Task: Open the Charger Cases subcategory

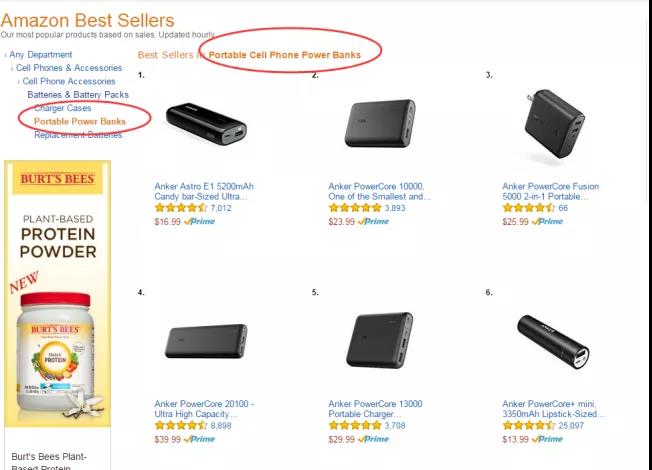Action: point(62,108)
